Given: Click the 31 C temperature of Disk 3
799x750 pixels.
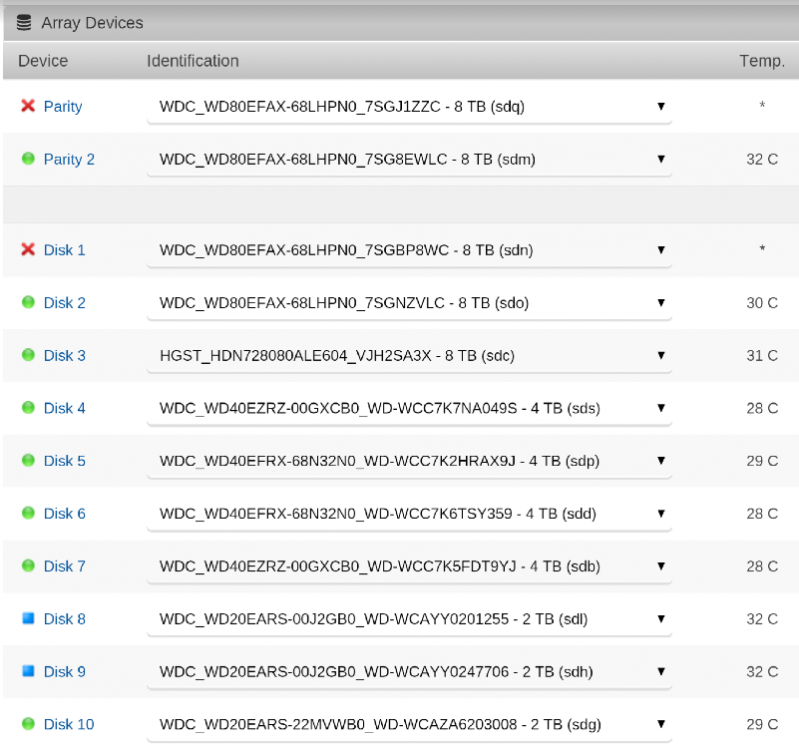Looking at the screenshot, I should click(762, 356).
